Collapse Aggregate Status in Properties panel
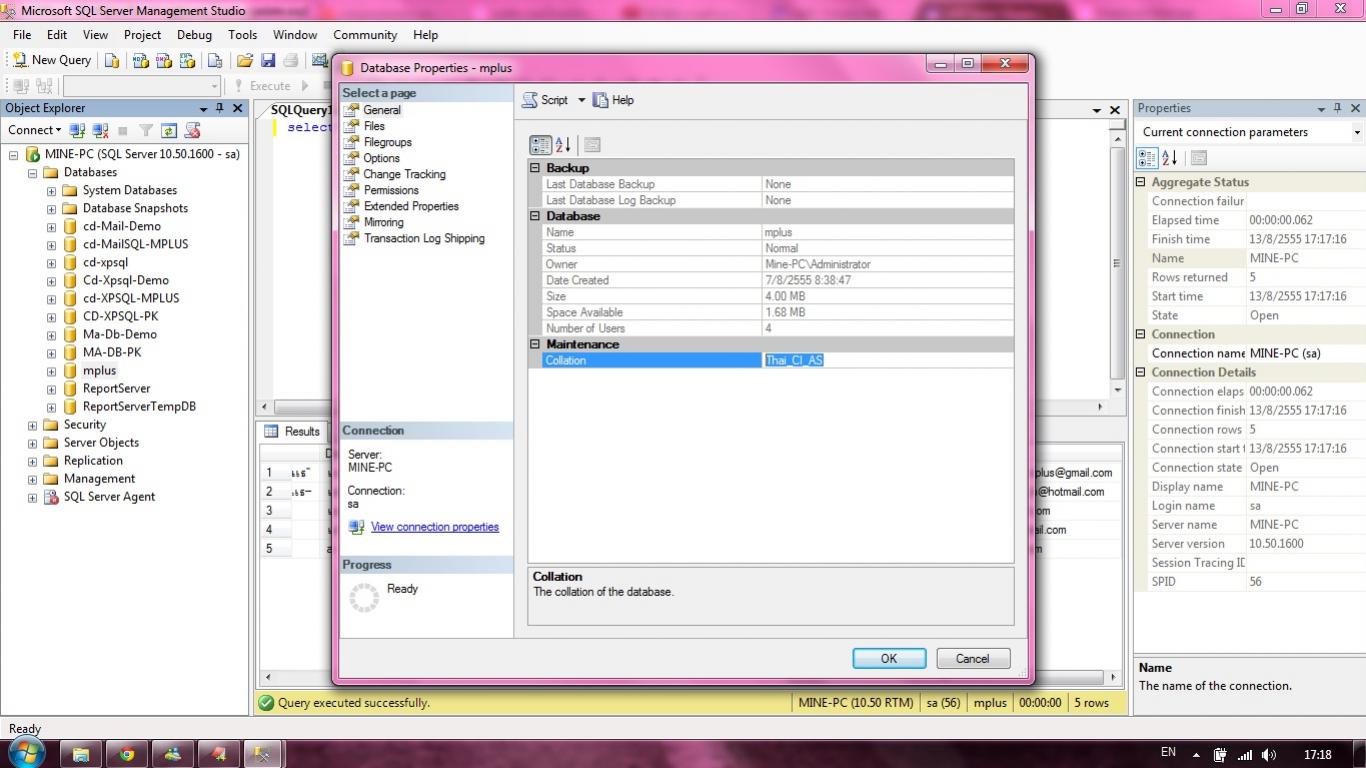1366x768 pixels. point(1141,182)
